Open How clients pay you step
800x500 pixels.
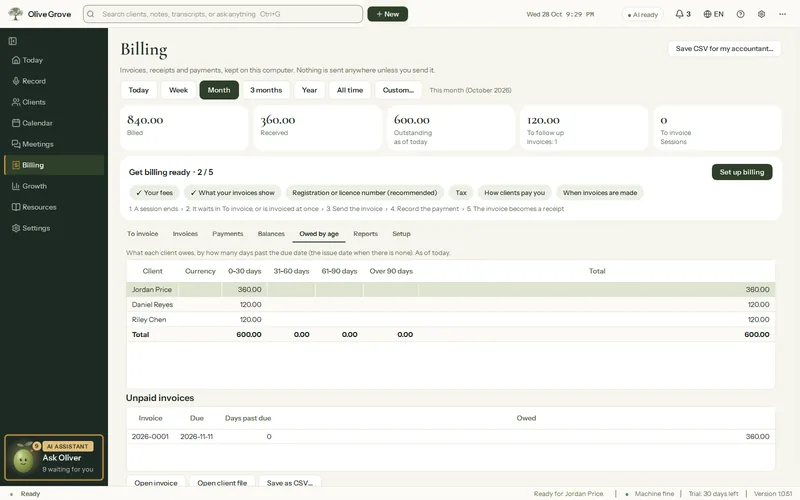click(x=515, y=193)
